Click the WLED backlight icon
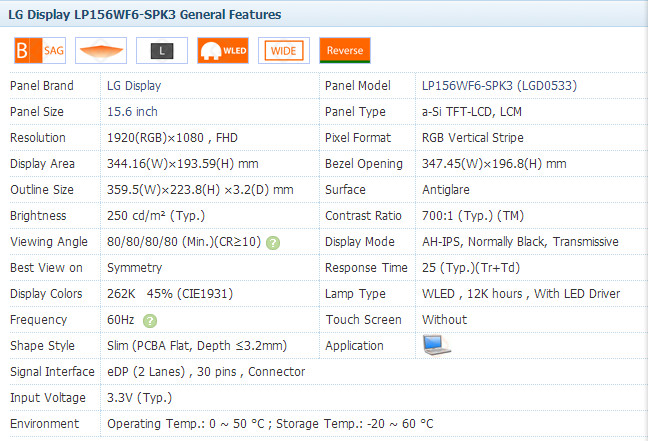 point(223,50)
